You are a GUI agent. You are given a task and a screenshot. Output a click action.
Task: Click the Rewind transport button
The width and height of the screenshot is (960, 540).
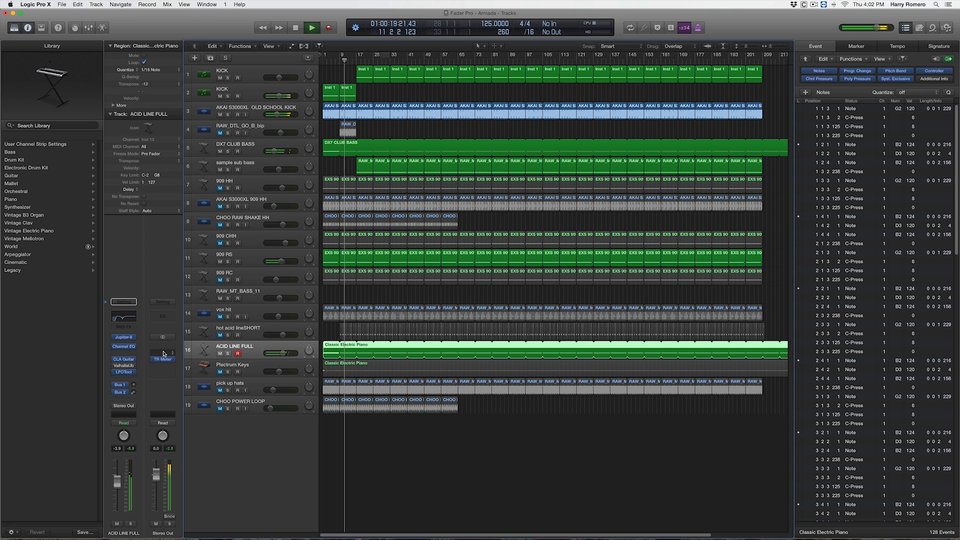(x=263, y=28)
